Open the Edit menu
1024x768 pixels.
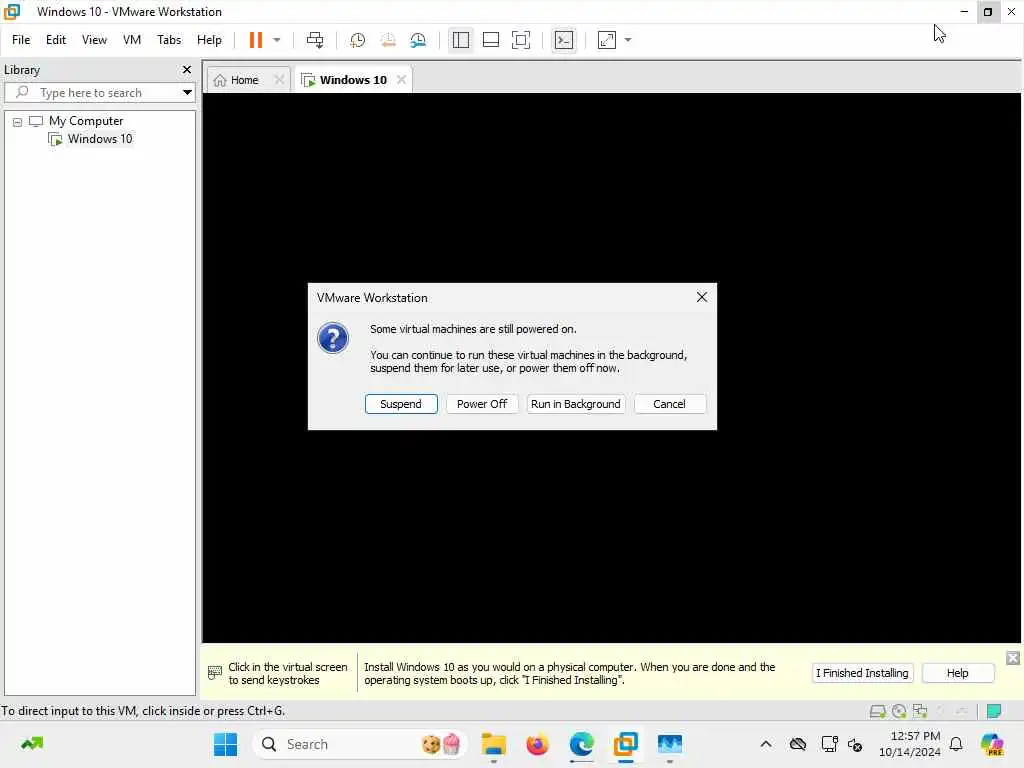[56, 40]
